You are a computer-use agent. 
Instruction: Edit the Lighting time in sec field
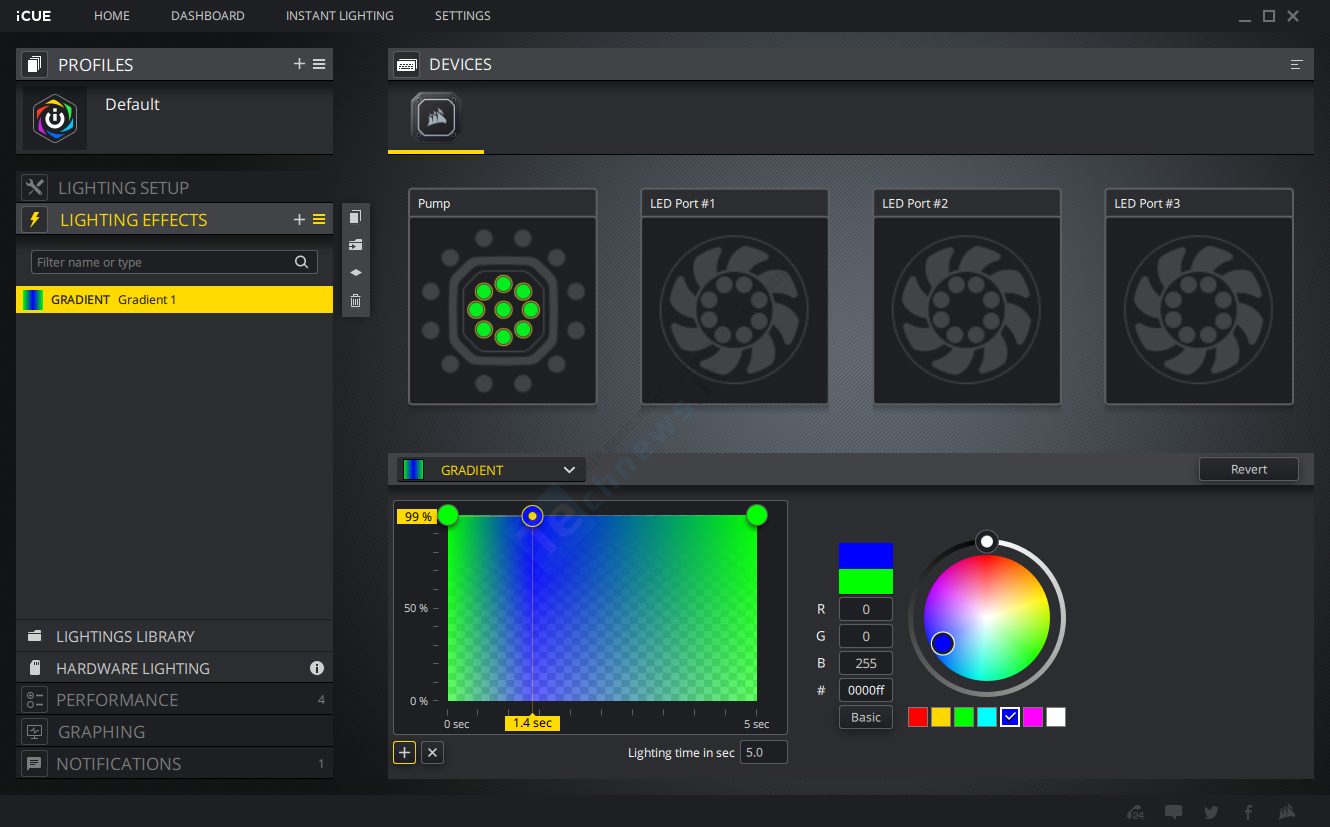click(x=764, y=753)
